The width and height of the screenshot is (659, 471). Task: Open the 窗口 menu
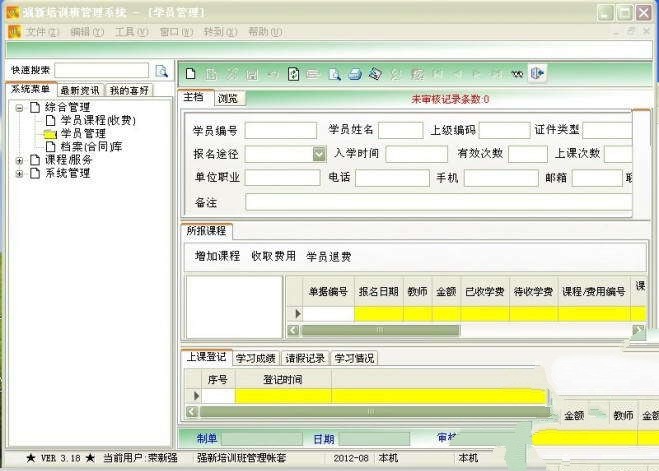pyautogui.click(x=176, y=32)
